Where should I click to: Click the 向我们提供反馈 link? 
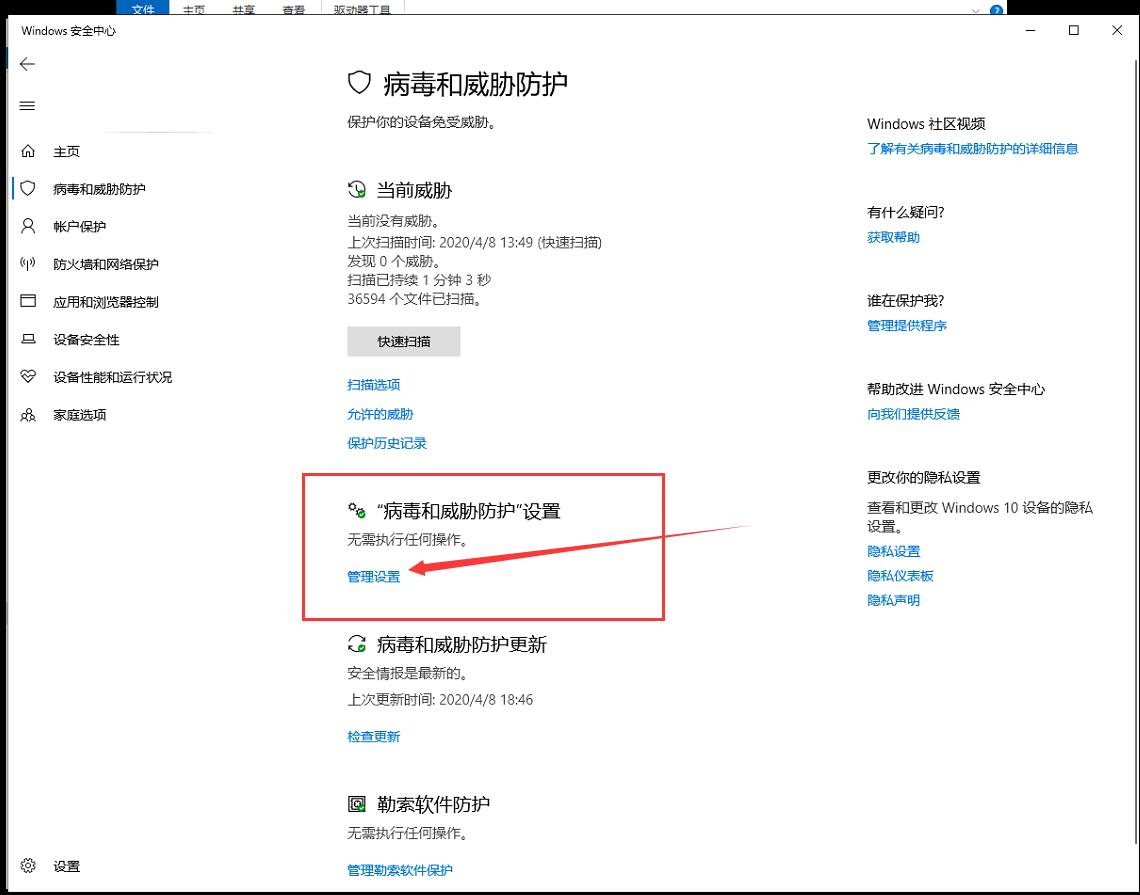[913, 414]
